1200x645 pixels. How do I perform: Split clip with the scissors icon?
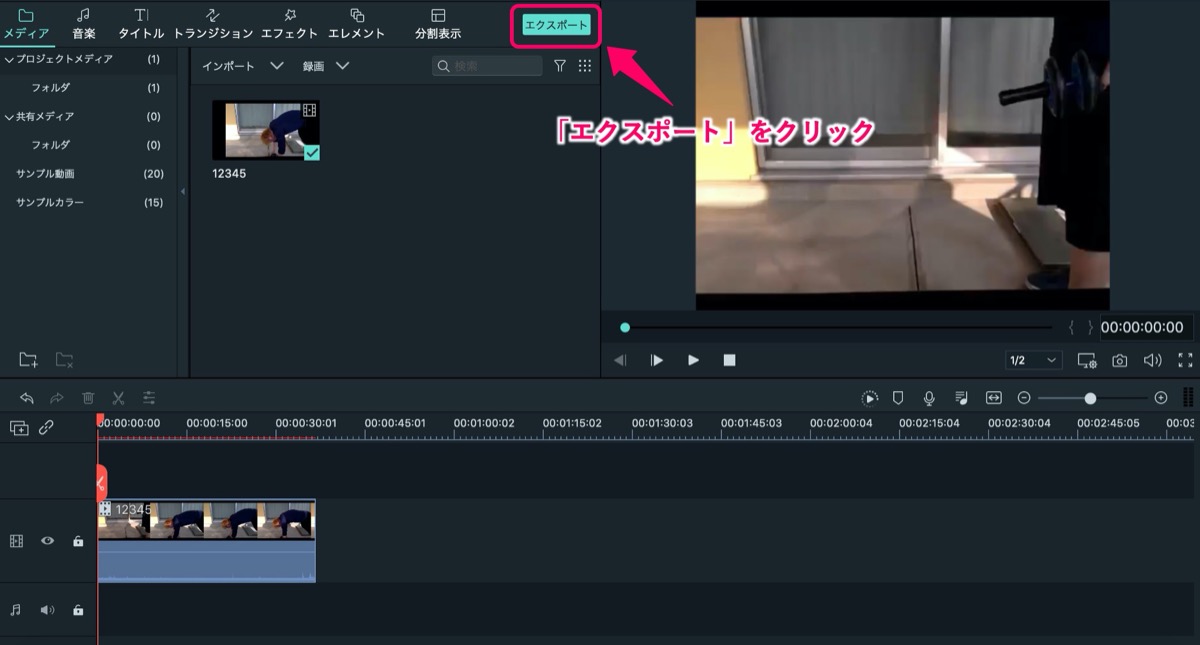coord(118,398)
